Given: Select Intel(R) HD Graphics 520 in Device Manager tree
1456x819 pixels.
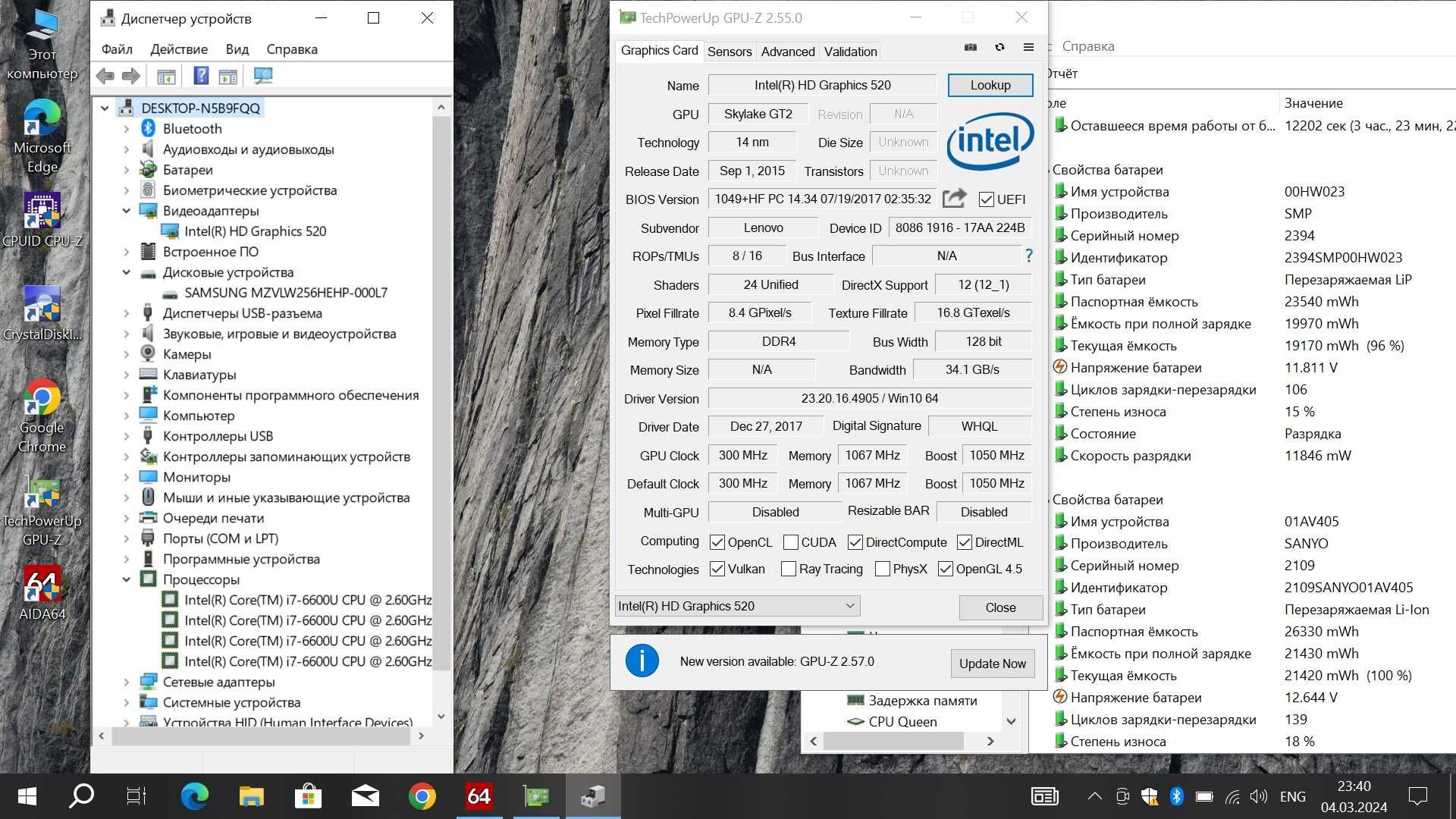Looking at the screenshot, I should pyautogui.click(x=255, y=231).
